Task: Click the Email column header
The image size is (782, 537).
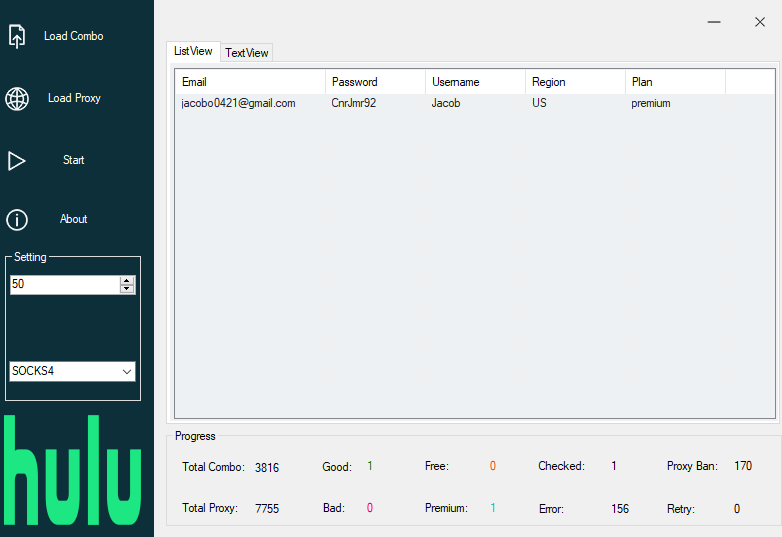Action: click(x=250, y=82)
